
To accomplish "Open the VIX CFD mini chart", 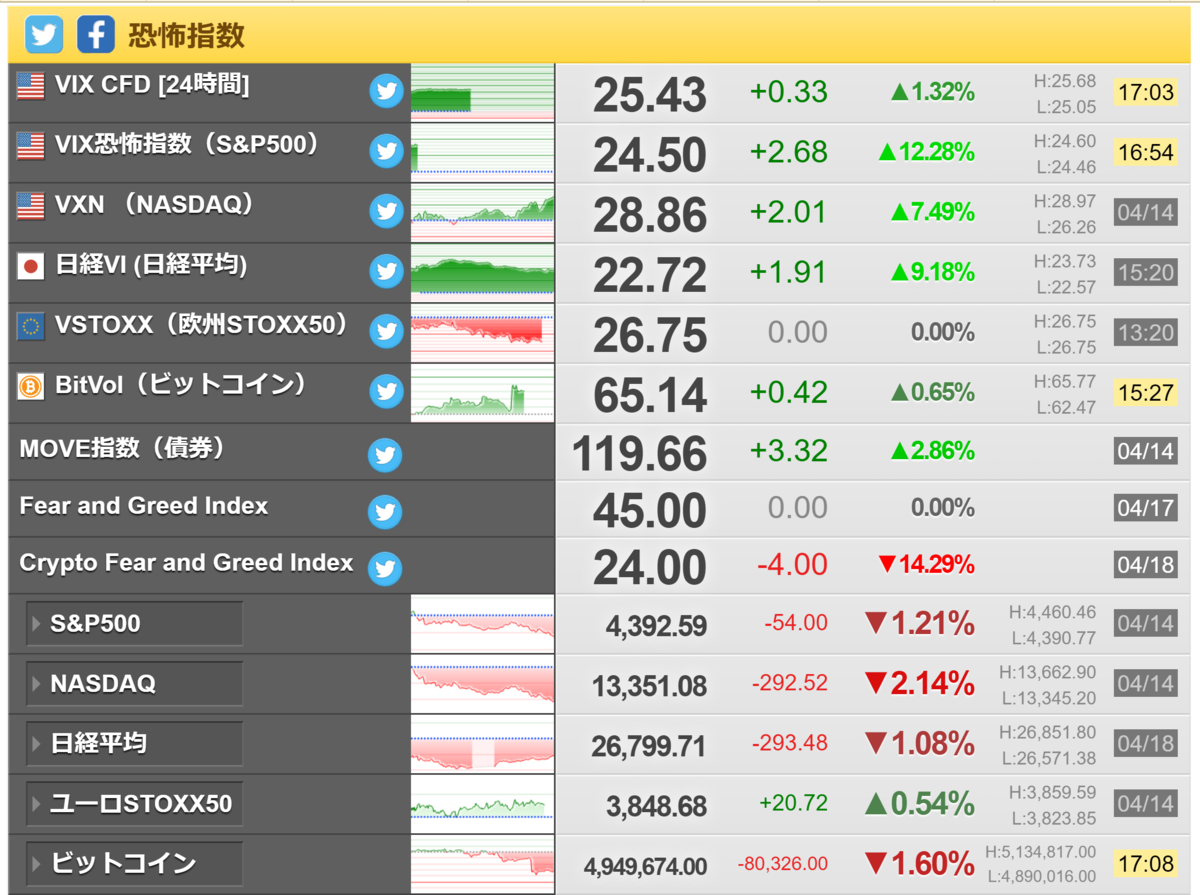I will click(483, 92).
